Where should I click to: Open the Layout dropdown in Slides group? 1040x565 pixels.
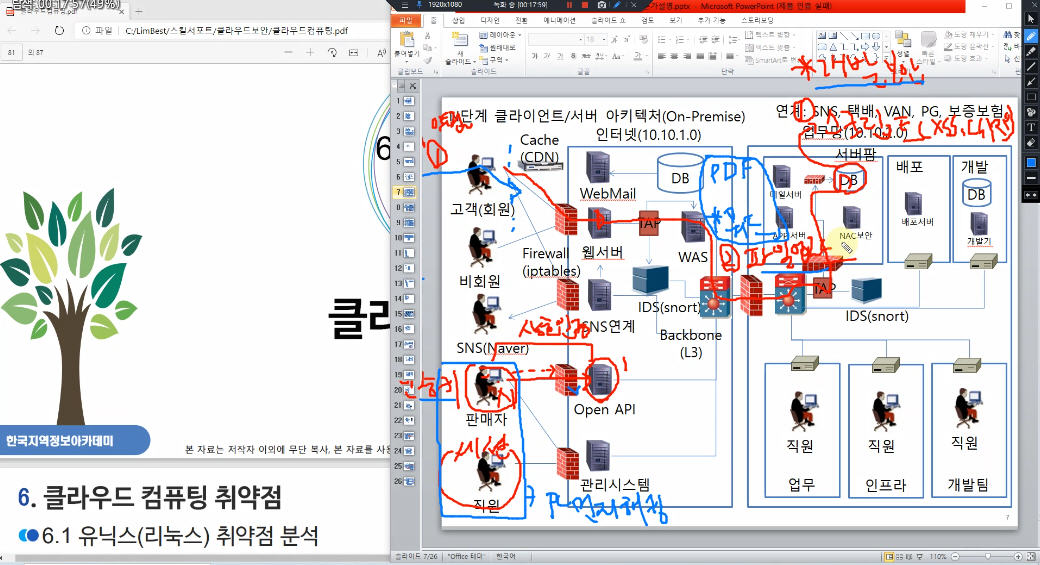click(x=501, y=35)
